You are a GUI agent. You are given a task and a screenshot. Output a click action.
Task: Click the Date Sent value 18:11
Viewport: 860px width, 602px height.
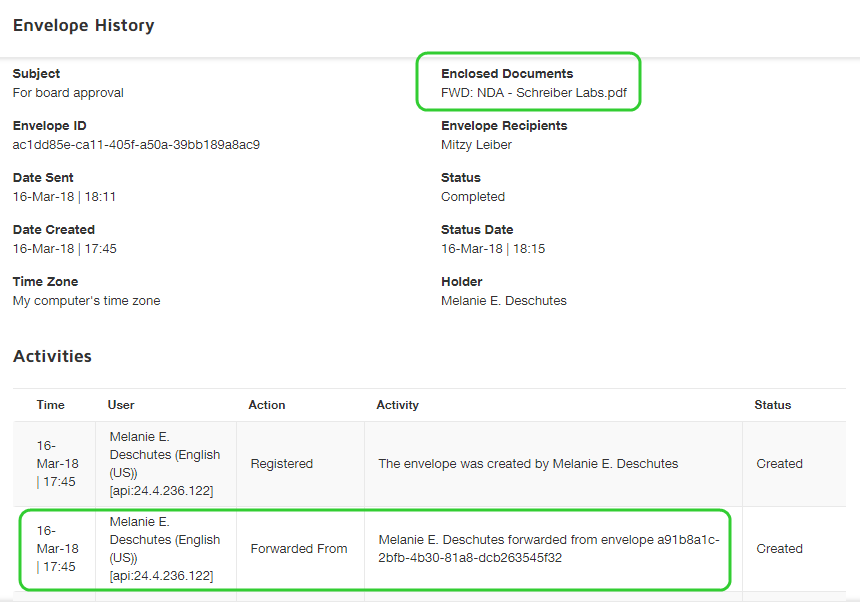click(x=64, y=197)
